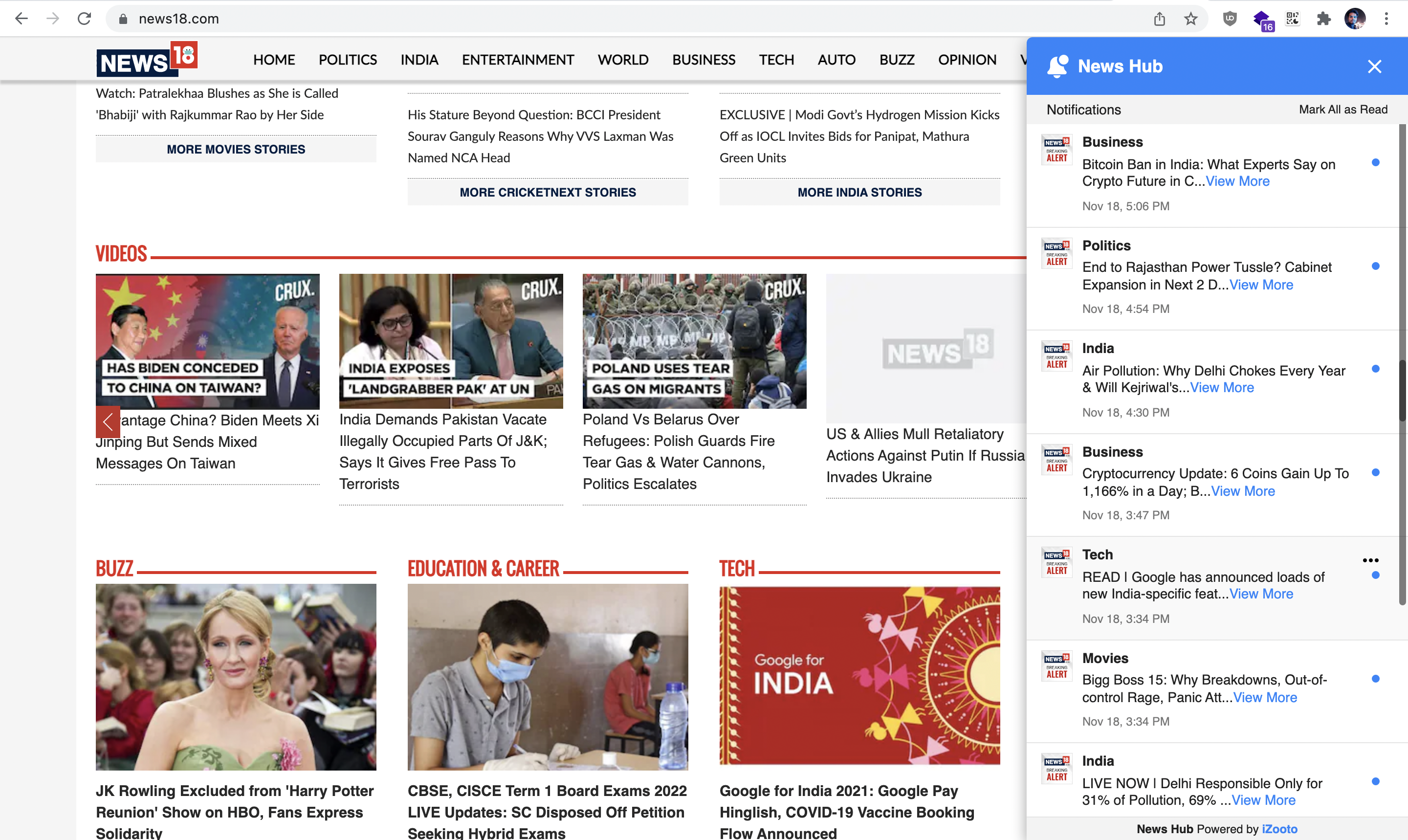
Task: Open the iZooto link in footer
Action: pos(1279,829)
